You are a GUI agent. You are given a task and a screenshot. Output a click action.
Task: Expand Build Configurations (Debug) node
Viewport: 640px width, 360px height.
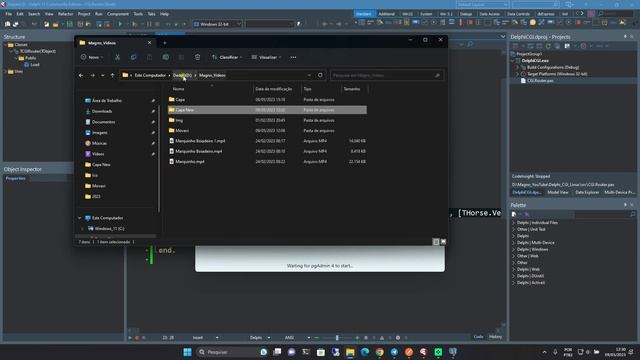click(517, 67)
